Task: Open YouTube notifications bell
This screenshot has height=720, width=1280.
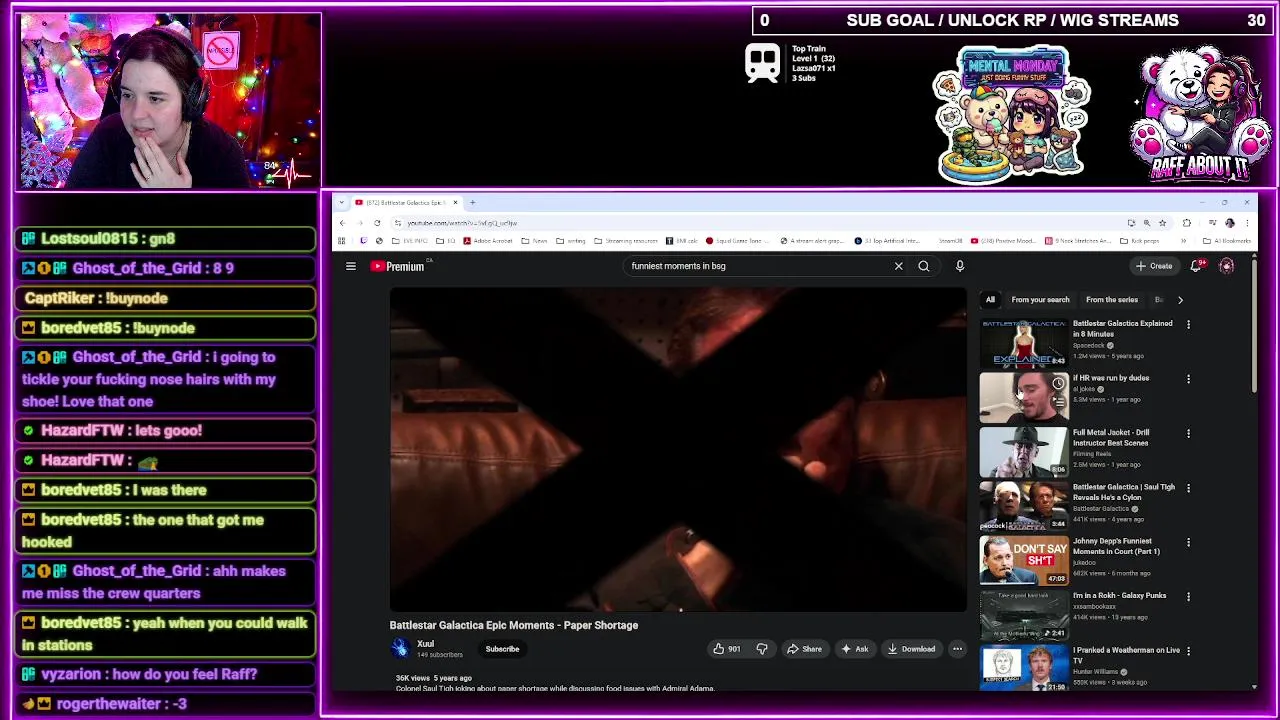Action: pyautogui.click(x=1197, y=266)
